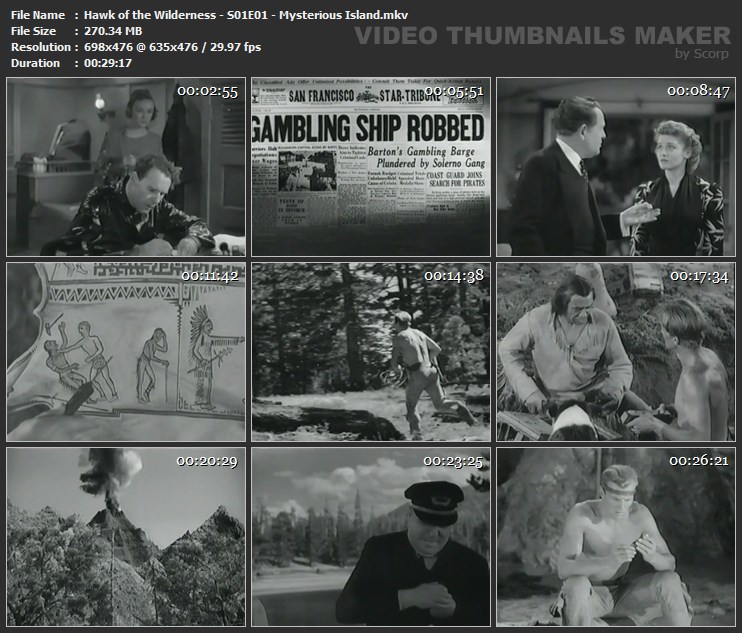Click the 'File Name' label
The height and width of the screenshot is (633, 742).
(x=38, y=15)
